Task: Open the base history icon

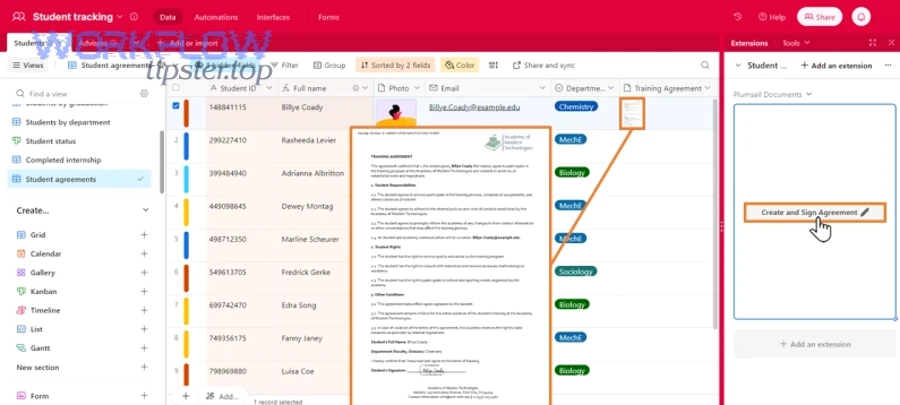Action: click(x=738, y=17)
